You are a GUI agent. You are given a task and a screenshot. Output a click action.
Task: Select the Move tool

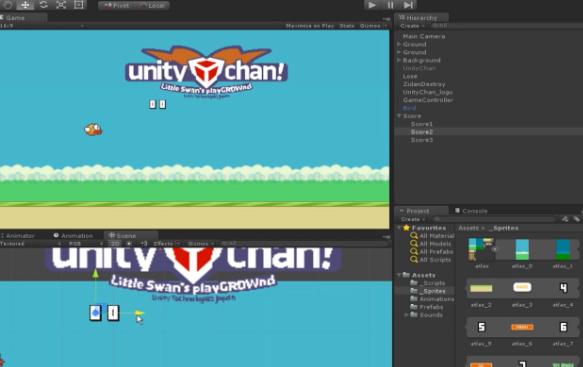[25, 5]
